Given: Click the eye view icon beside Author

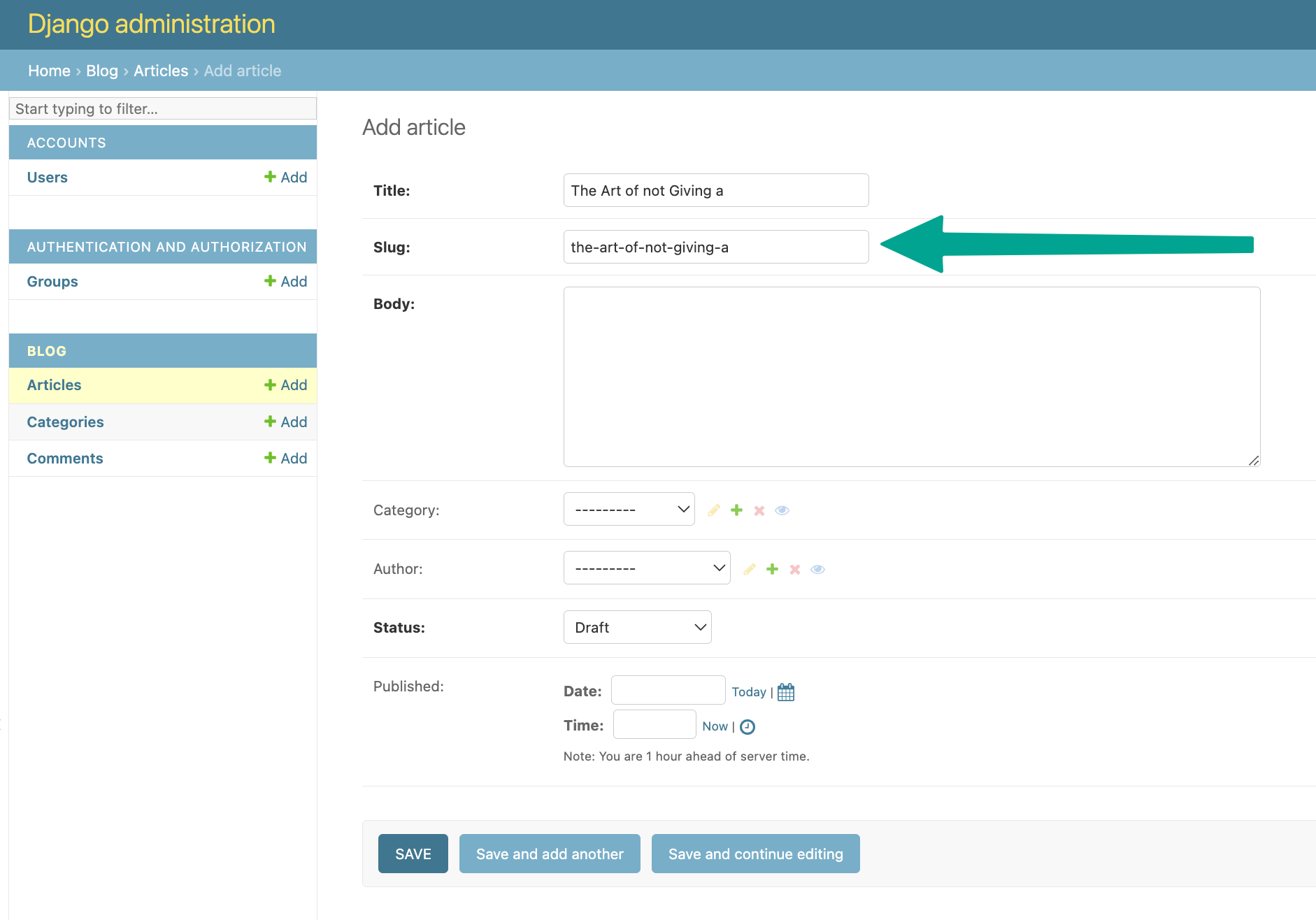Looking at the screenshot, I should point(817,568).
